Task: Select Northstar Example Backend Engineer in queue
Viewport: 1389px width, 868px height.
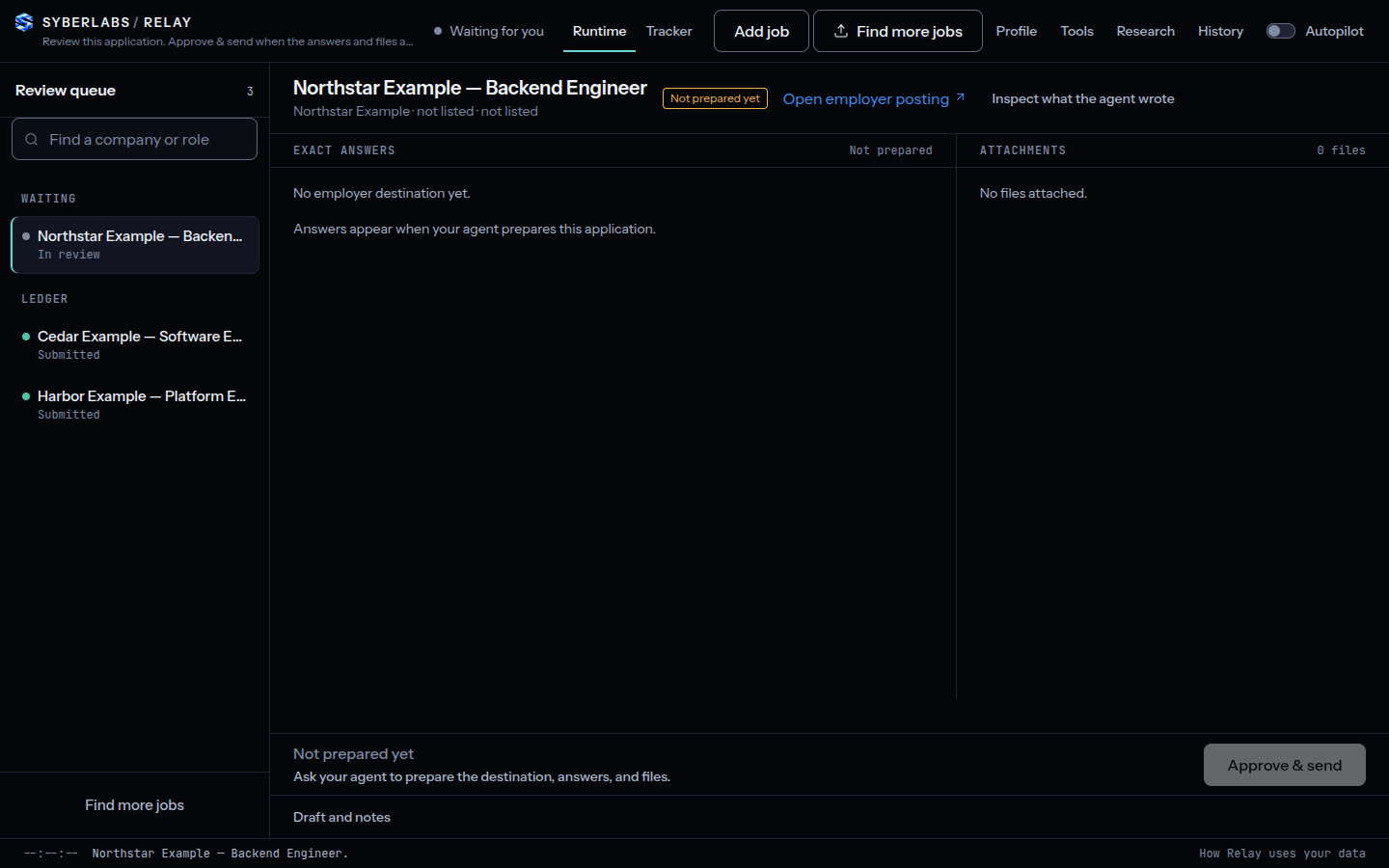Action: (x=135, y=245)
